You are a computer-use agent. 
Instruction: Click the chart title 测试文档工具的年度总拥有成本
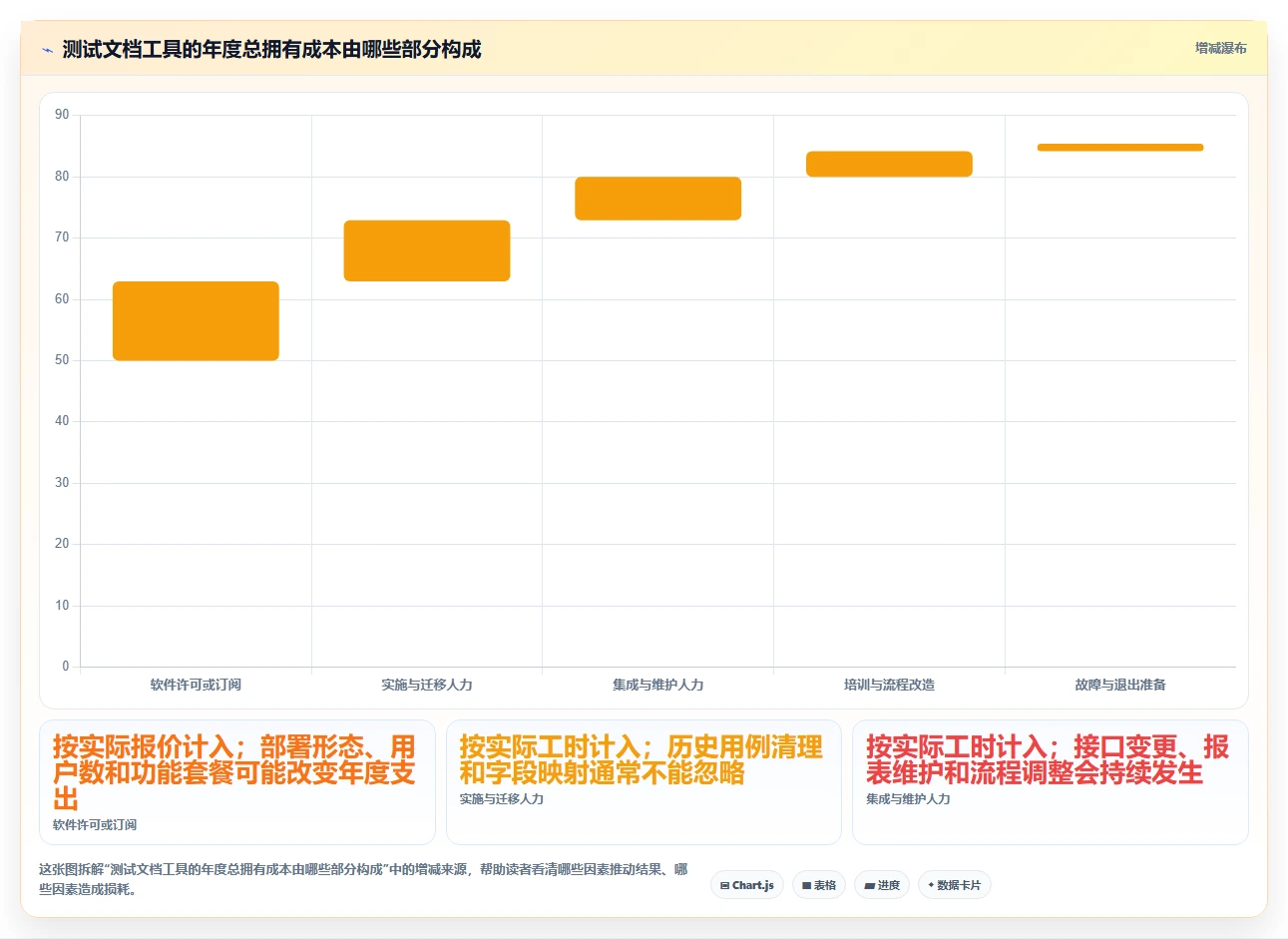point(271,49)
